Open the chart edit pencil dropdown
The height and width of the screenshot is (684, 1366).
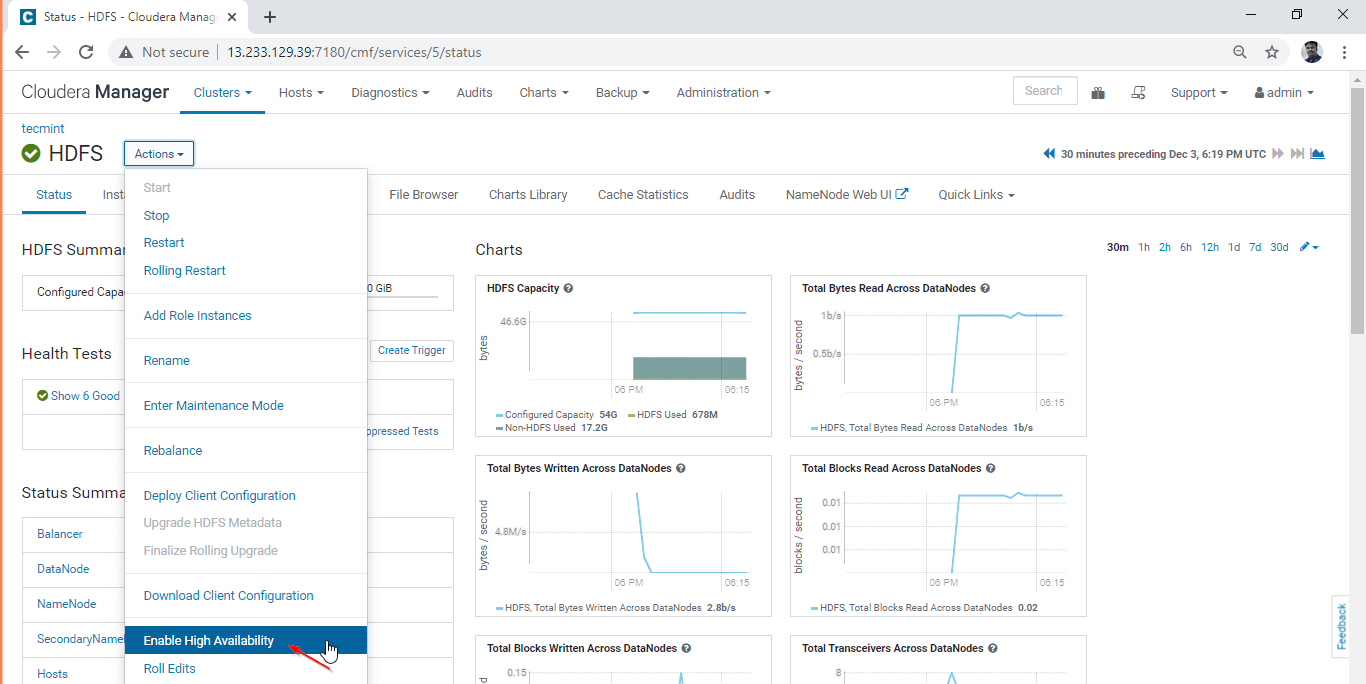(1309, 247)
